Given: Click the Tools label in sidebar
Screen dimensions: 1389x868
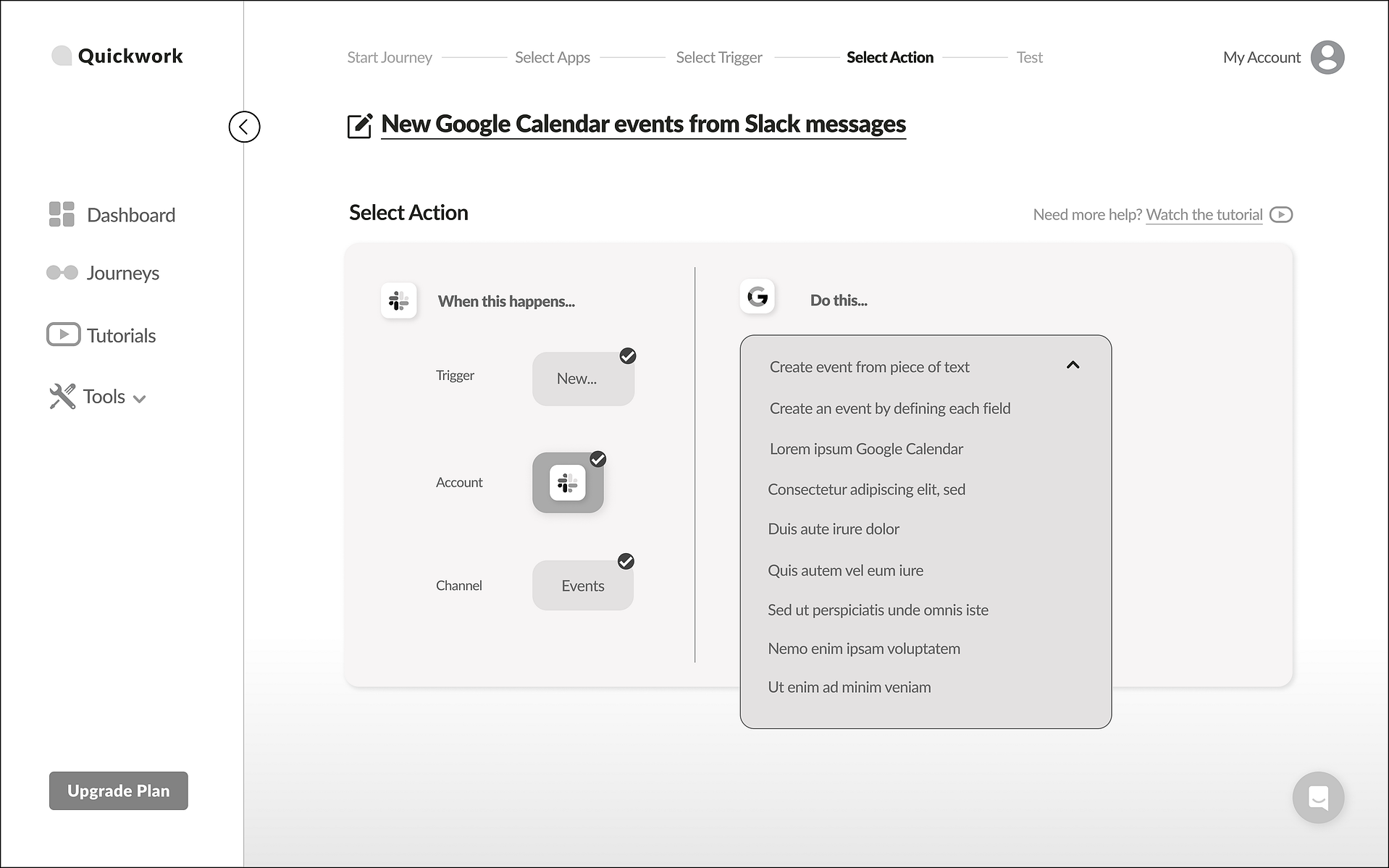Looking at the screenshot, I should pyautogui.click(x=104, y=397).
